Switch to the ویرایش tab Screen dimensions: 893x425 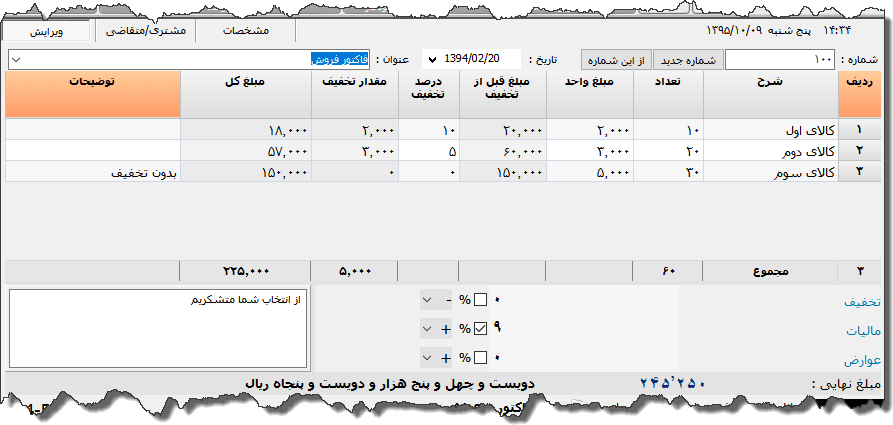47,31
